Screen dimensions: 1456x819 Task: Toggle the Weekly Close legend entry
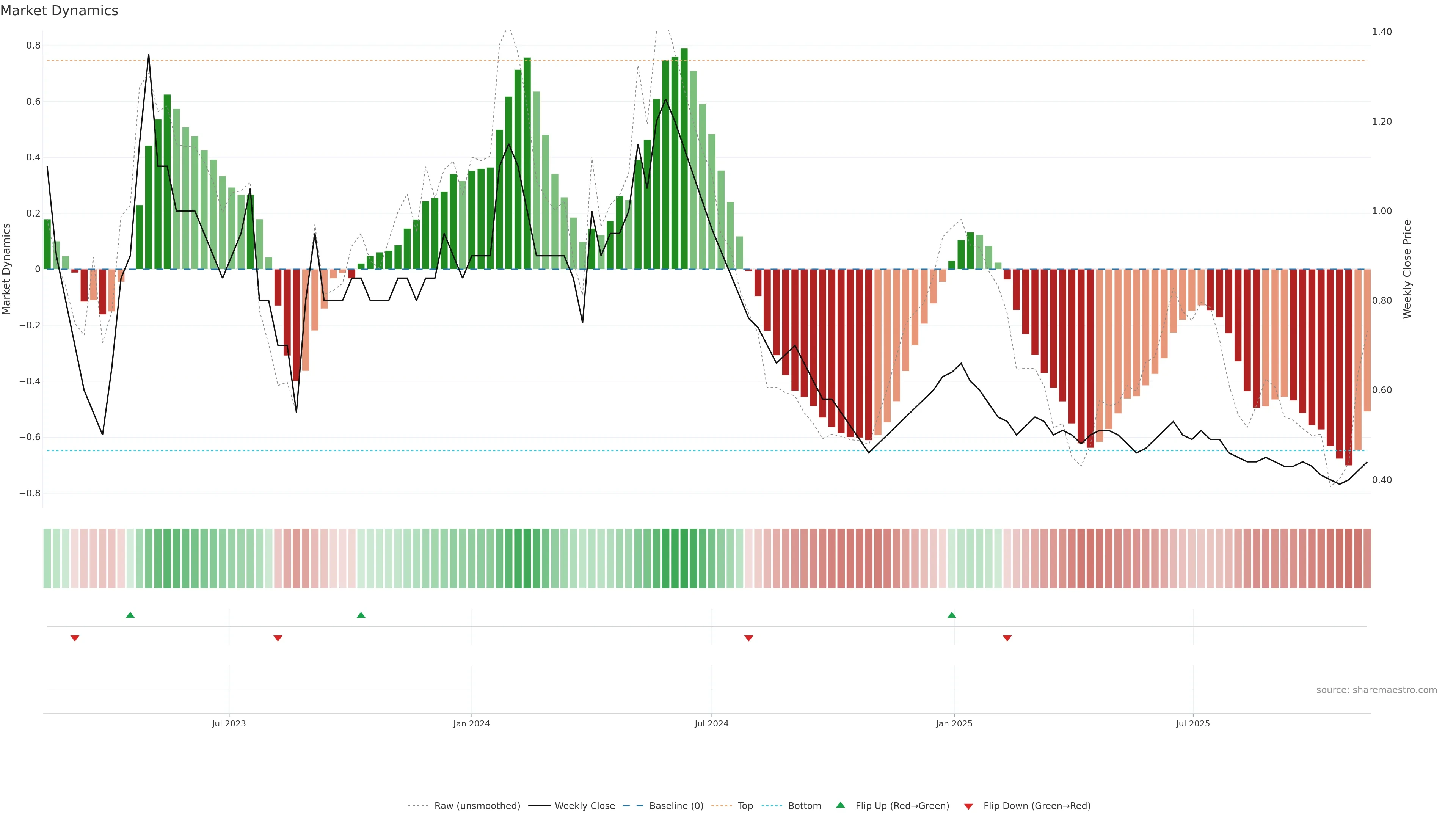(x=584, y=806)
